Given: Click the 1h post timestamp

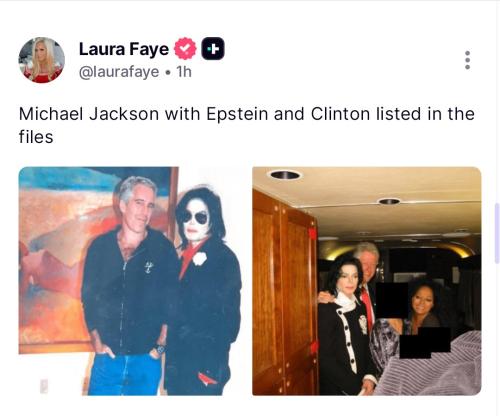Looking at the screenshot, I should point(184,72).
